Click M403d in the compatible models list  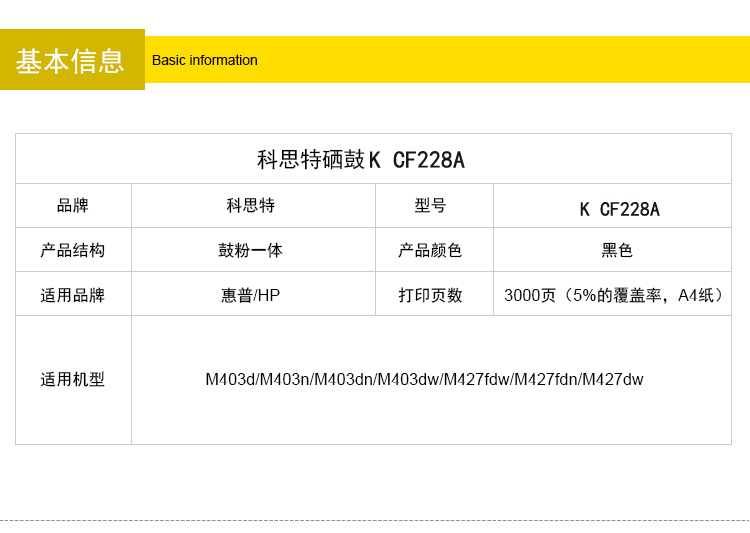tap(230, 380)
